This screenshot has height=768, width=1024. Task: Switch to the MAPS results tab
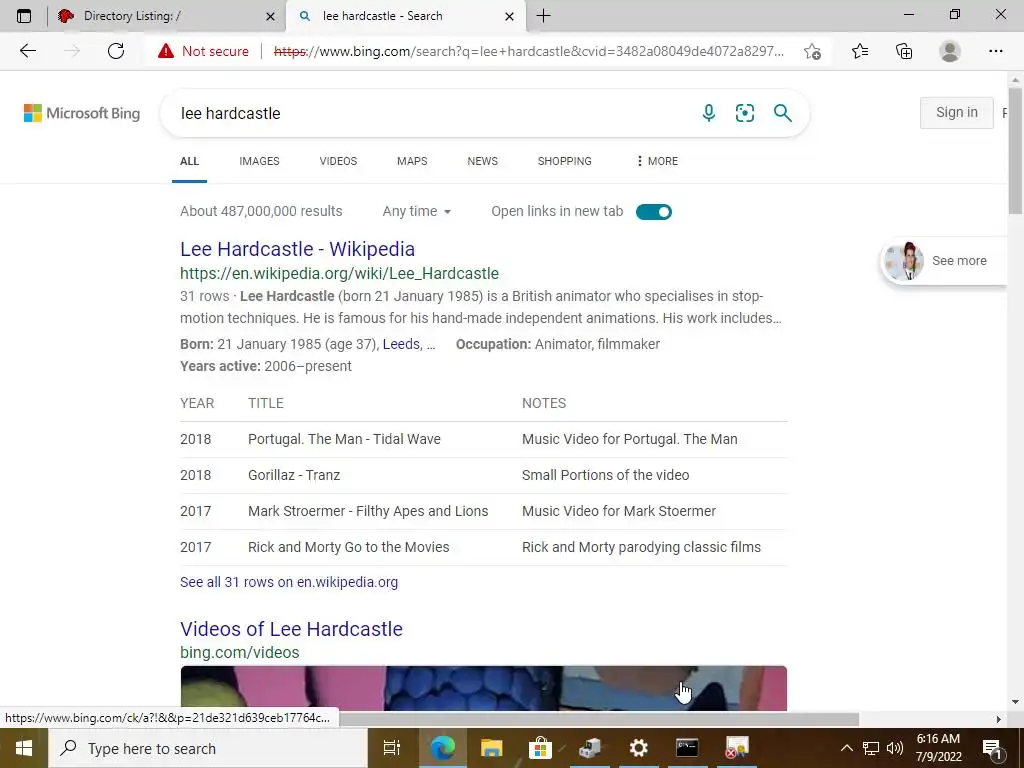point(412,161)
